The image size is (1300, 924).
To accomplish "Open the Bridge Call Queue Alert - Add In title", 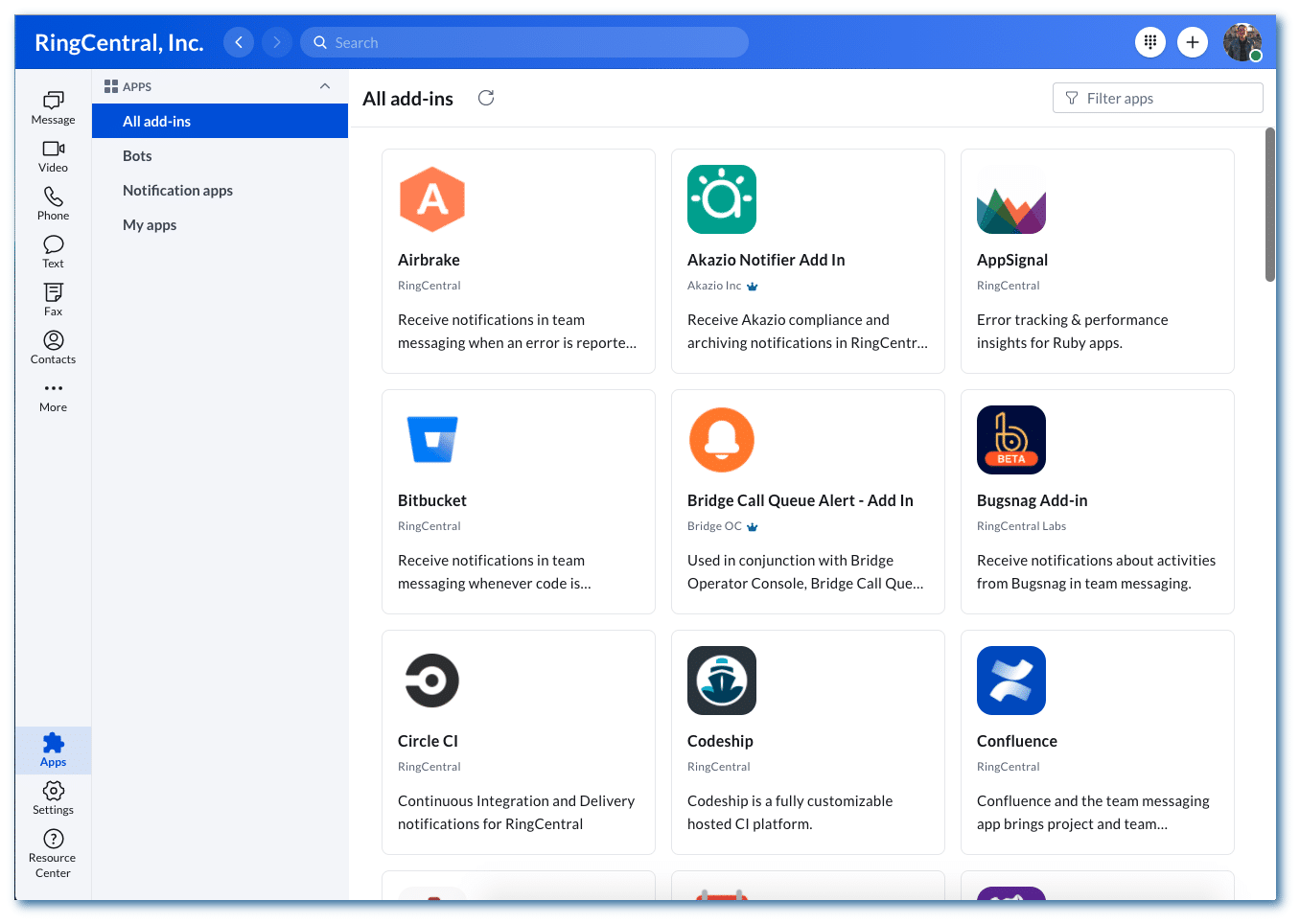I will (801, 500).
